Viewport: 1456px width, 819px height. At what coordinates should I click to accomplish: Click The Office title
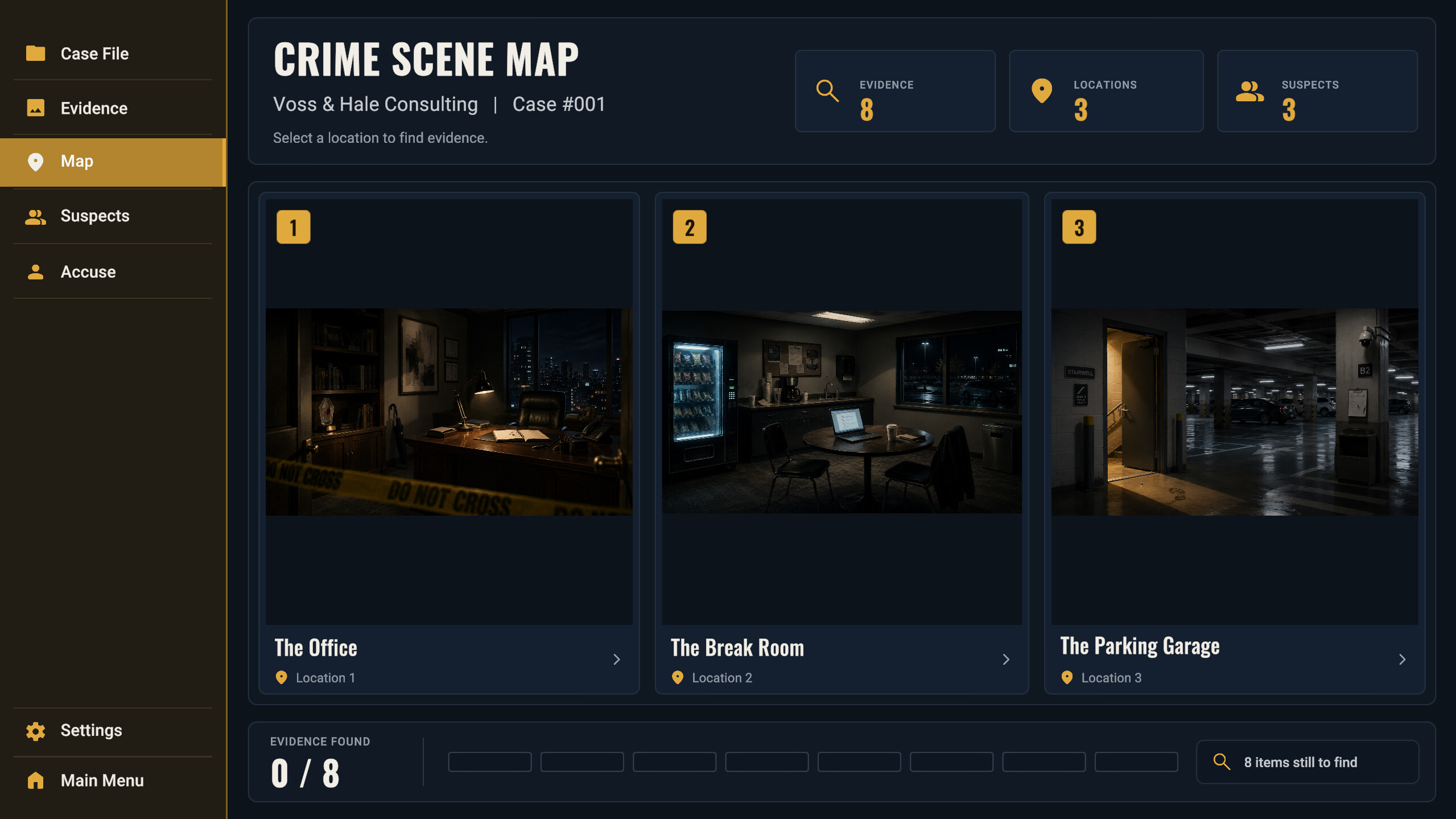coord(316,648)
